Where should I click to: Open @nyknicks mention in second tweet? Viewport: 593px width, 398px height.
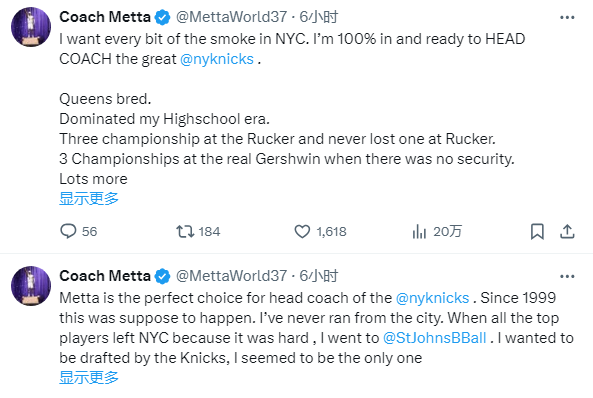coord(432,298)
